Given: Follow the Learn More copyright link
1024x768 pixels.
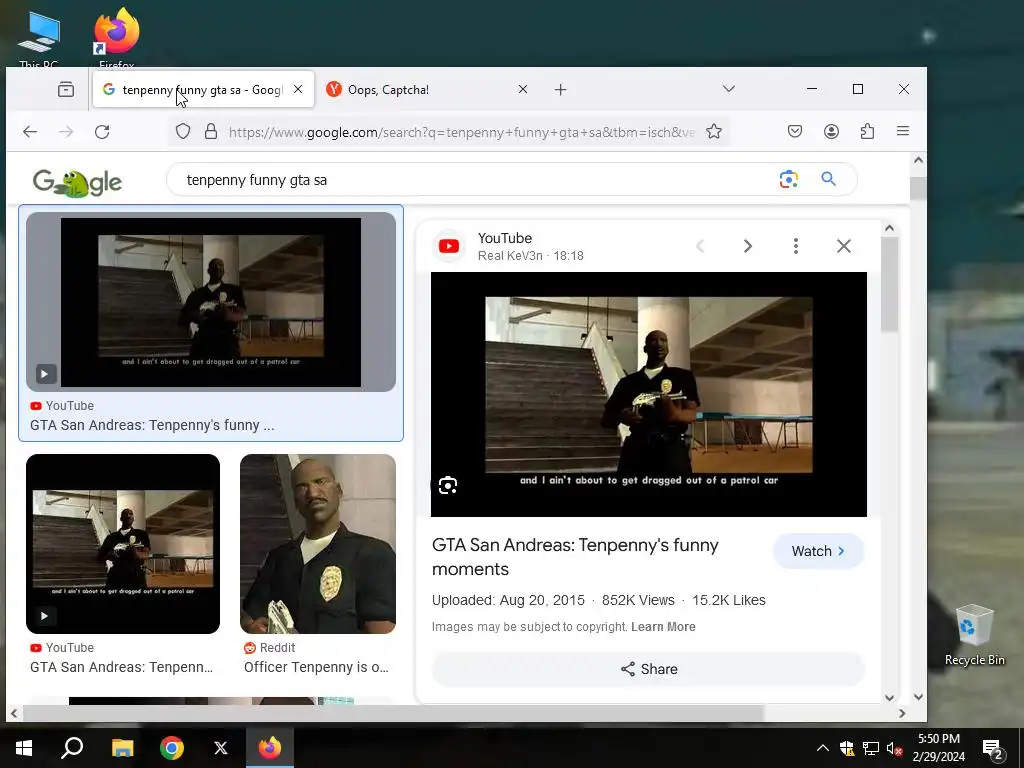Looking at the screenshot, I should (663, 627).
